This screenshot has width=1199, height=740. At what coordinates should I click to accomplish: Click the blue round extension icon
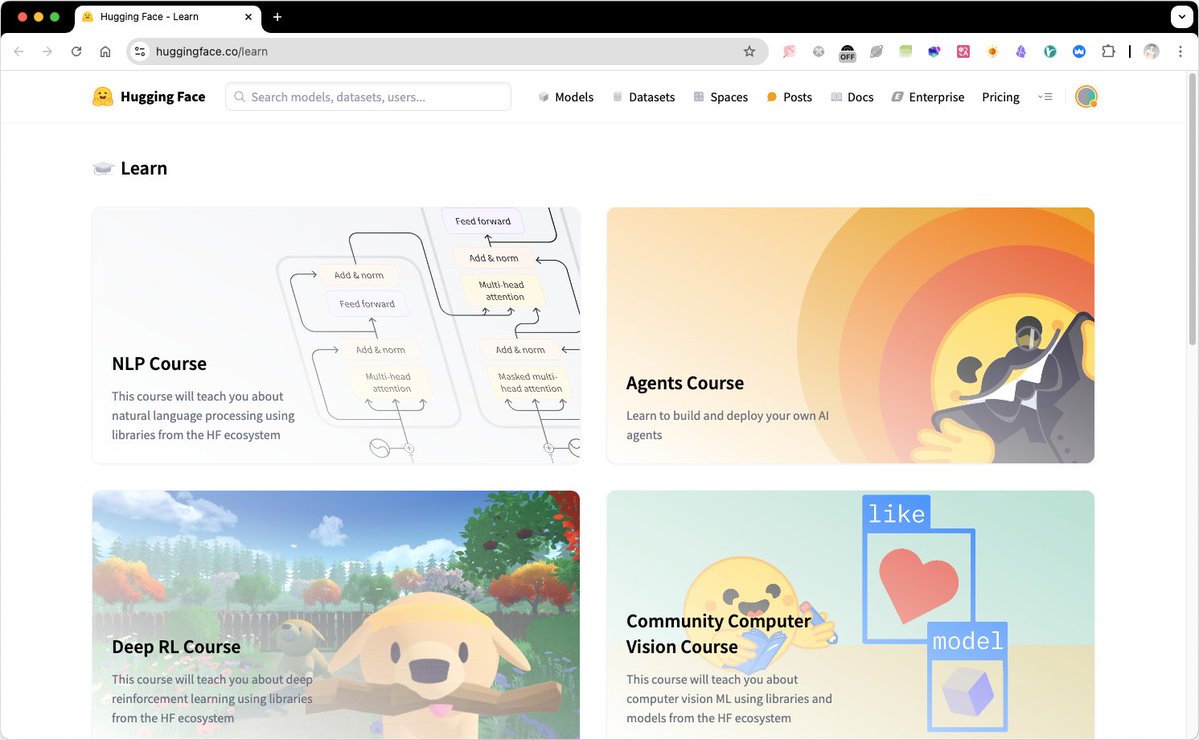[1079, 51]
